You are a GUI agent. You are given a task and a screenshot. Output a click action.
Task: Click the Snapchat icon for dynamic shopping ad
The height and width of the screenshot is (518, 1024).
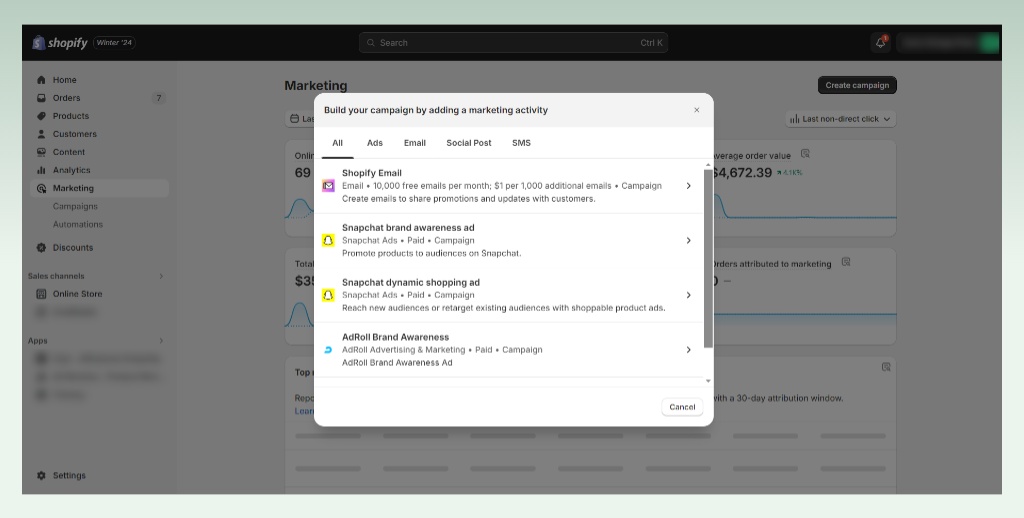pos(328,295)
